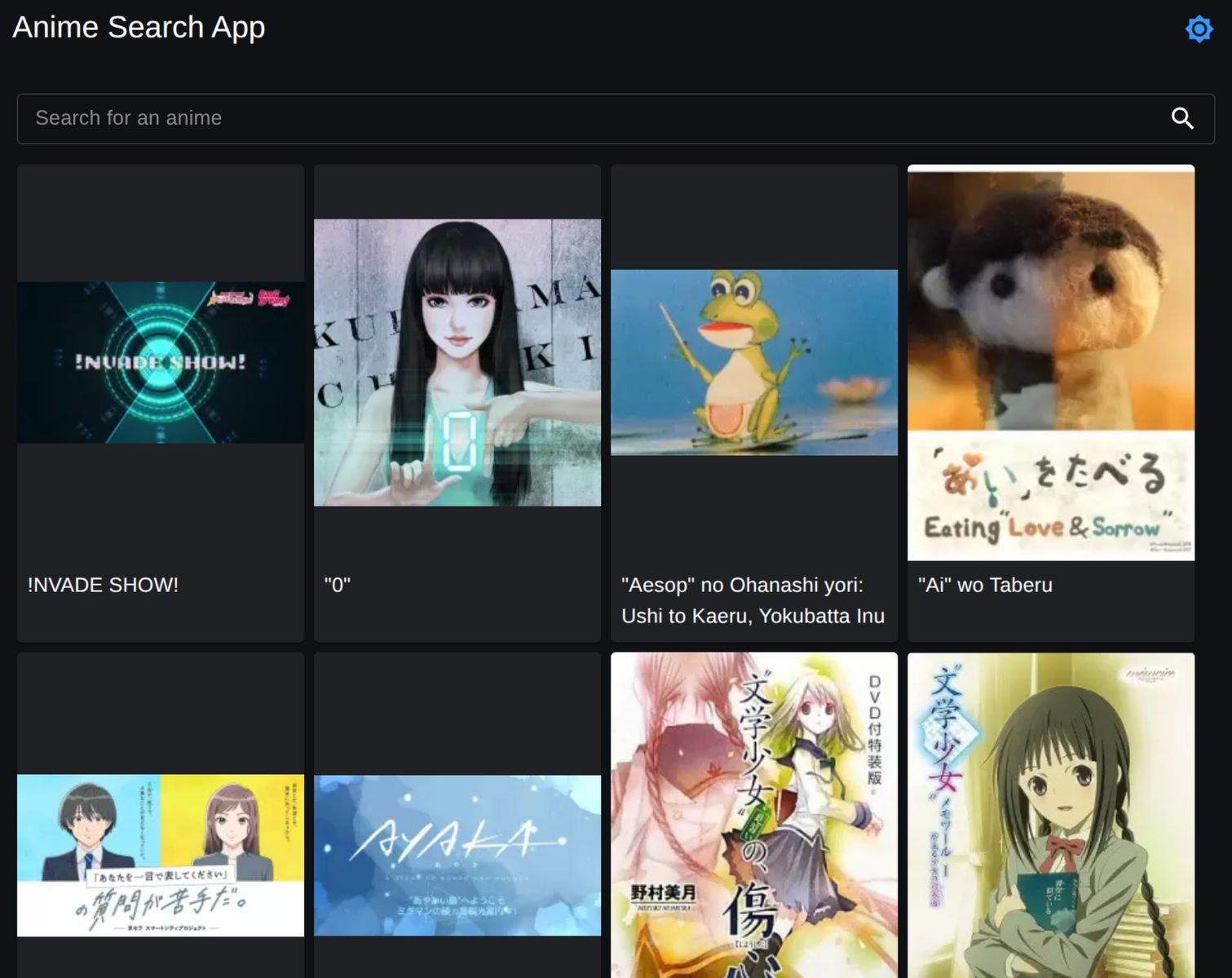Activate search using the magnifying glass
Screen dimensions: 1232x978
[x=1182, y=118]
